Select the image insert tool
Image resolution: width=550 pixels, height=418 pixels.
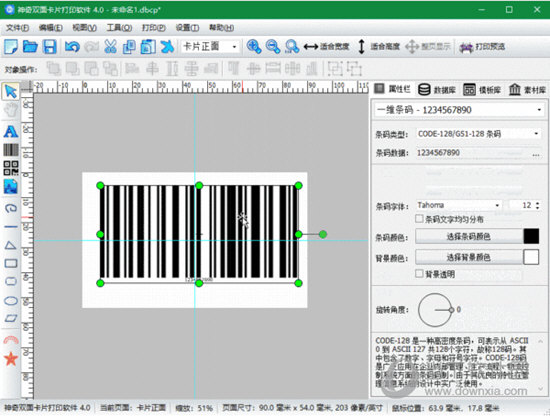tap(11, 187)
